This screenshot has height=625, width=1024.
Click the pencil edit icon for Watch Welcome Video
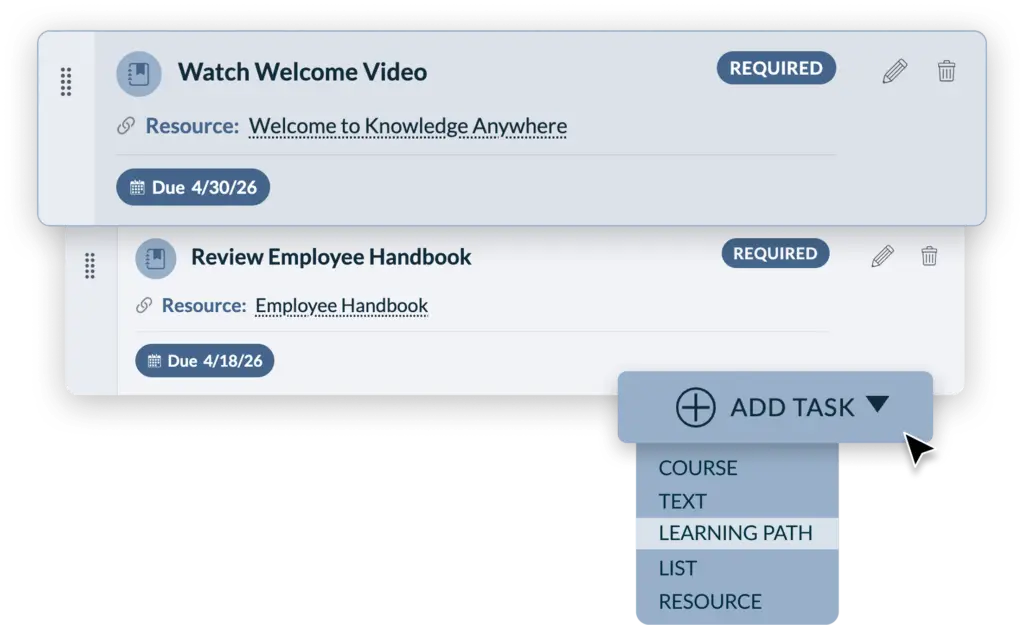point(894,68)
